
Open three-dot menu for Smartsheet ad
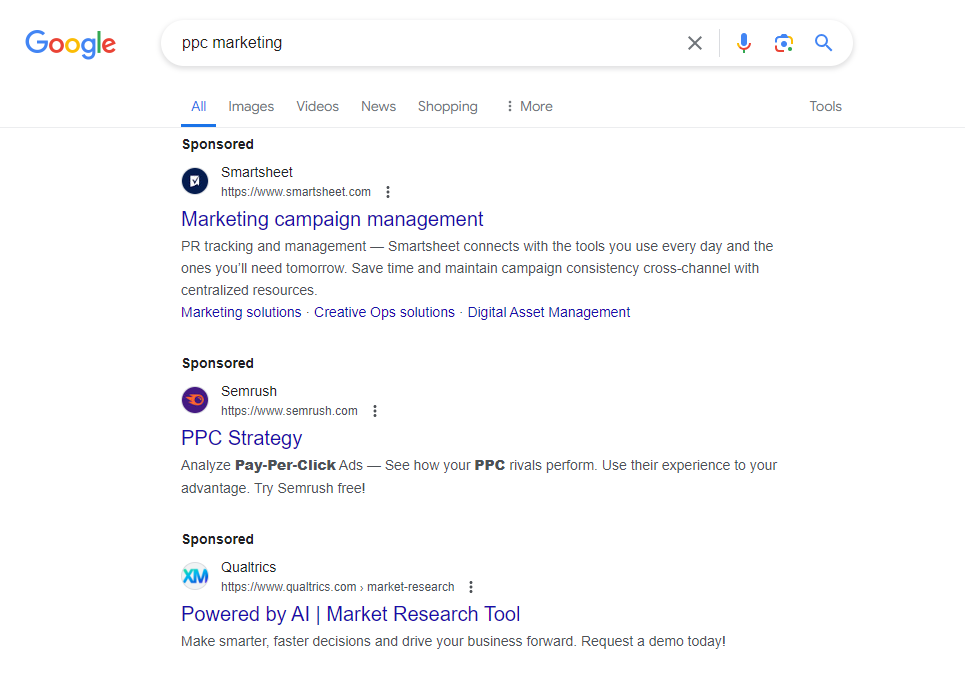(388, 192)
